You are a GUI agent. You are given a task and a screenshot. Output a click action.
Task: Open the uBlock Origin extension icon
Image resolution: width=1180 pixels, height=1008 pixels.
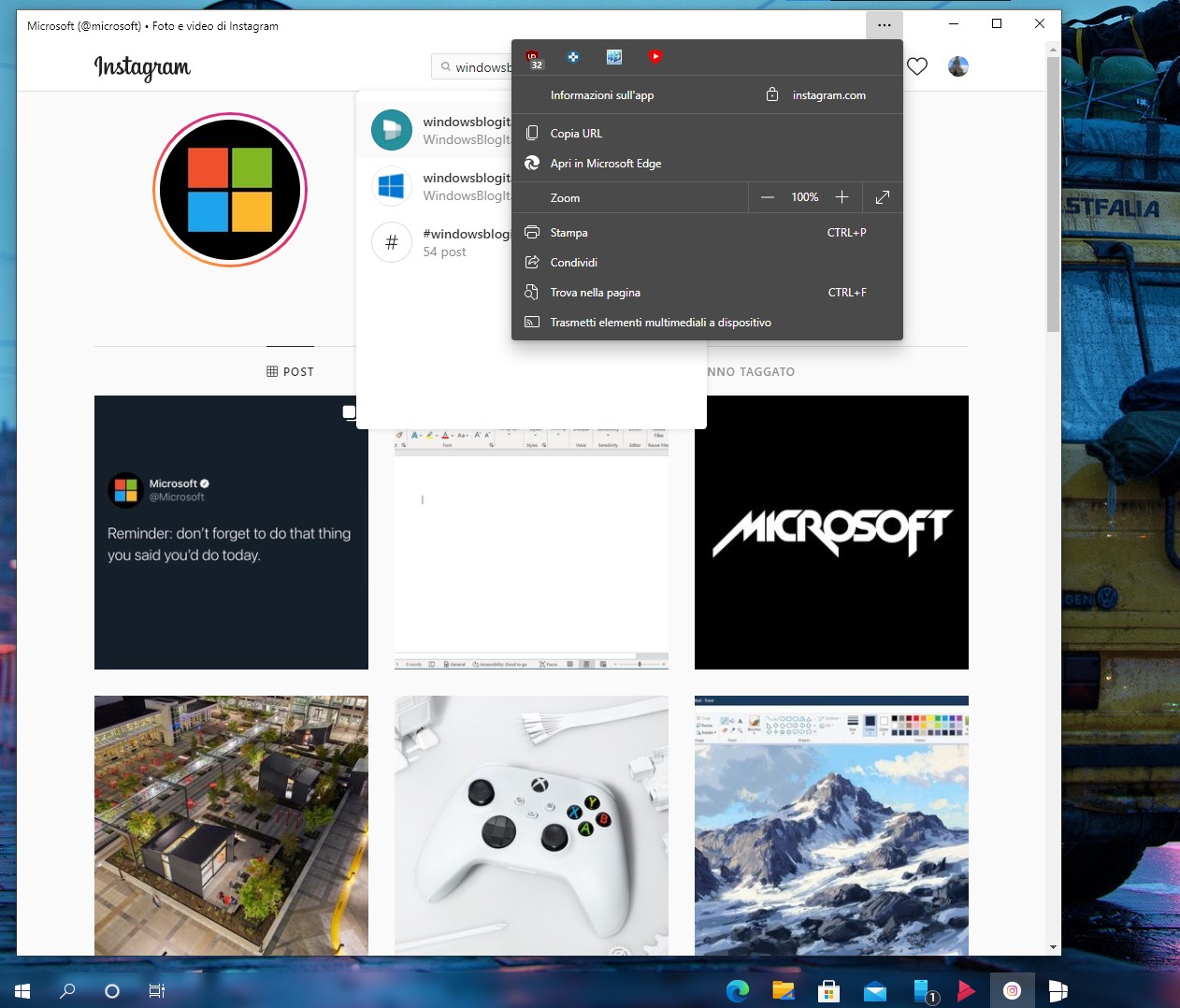pyautogui.click(x=534, y=58)
